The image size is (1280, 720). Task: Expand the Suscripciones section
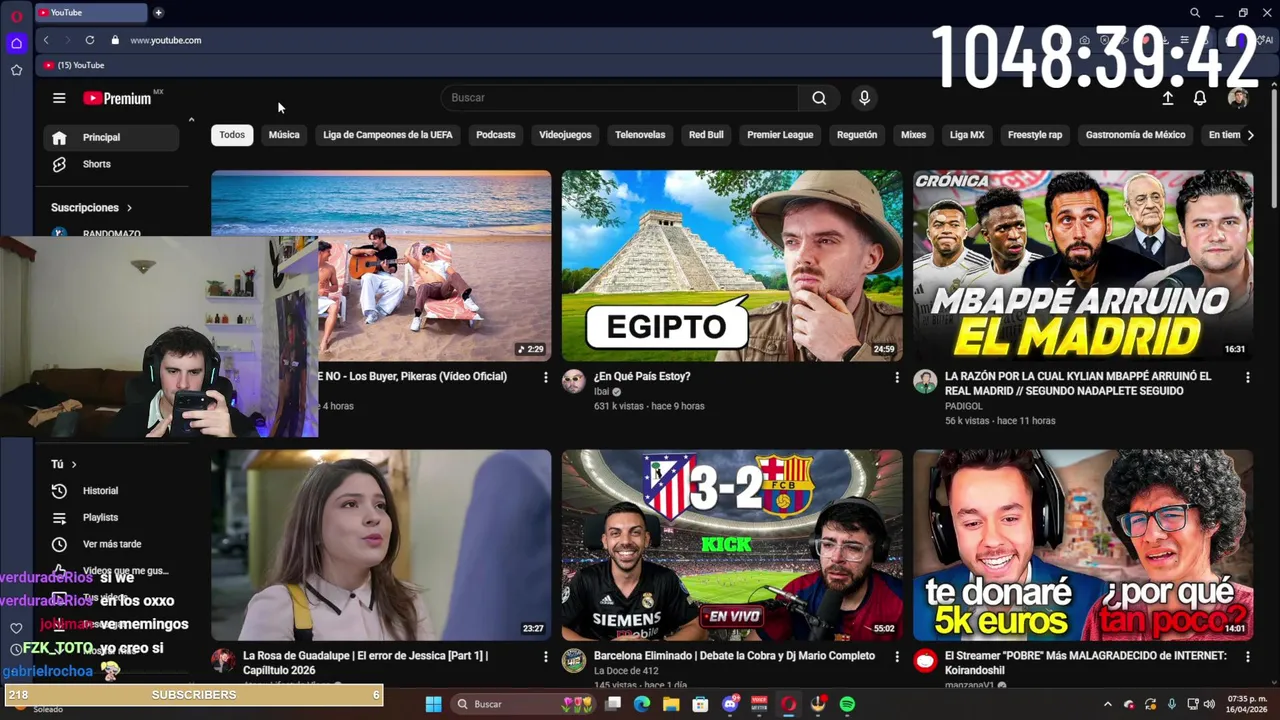click(x=92, y=208)
